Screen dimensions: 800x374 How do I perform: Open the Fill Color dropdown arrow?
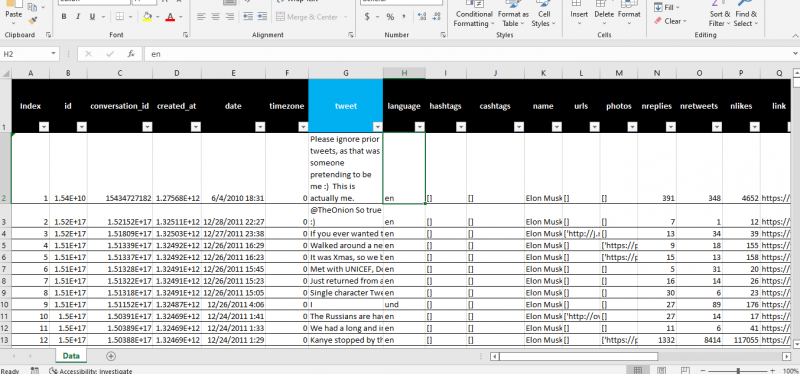pos(157,17)
